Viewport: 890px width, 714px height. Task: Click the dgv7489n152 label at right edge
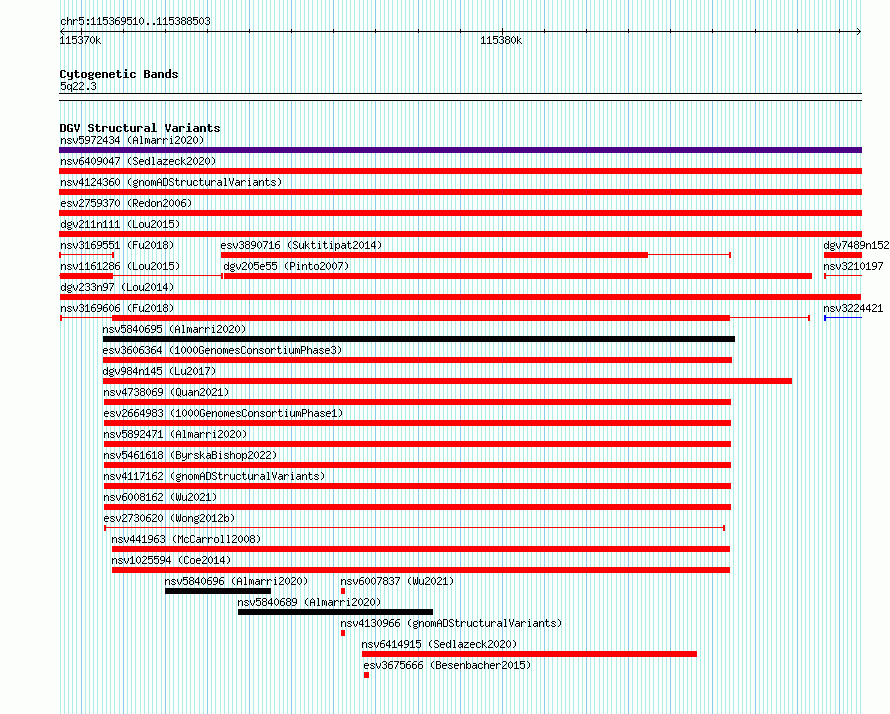click(x=856, y=245)
